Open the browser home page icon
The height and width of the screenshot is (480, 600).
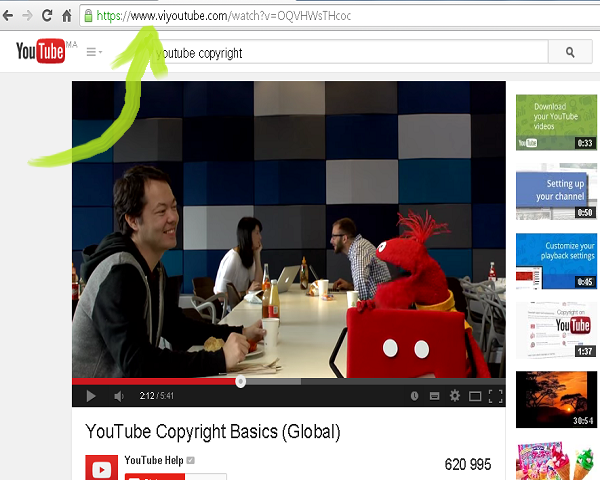coord(67,16)
